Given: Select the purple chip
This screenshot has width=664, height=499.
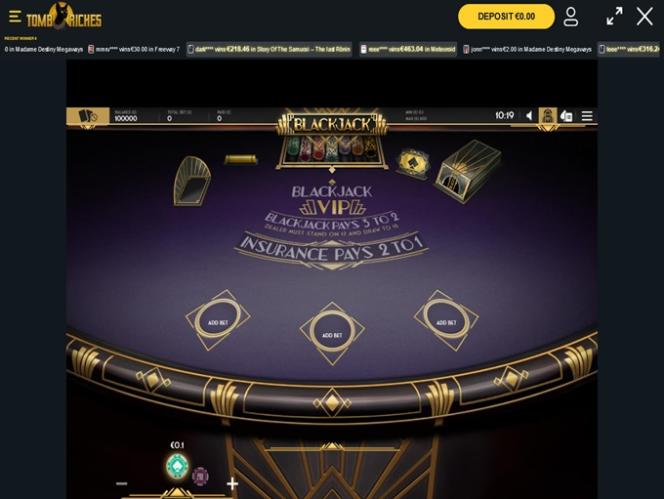Looking at the screenshot, I should pos(200,476).
